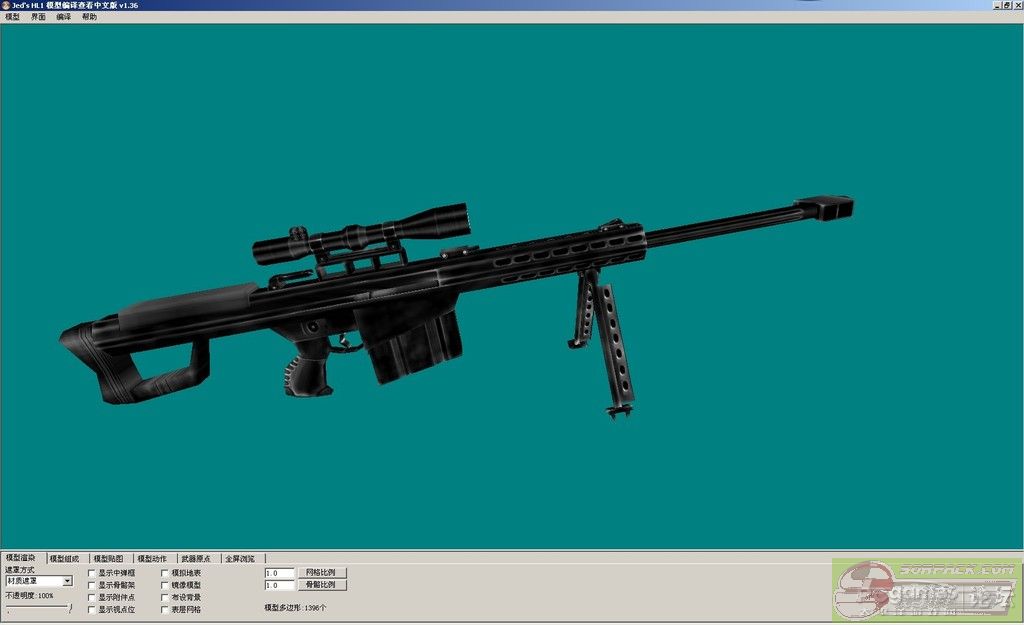Open the 编译 menu
Viewport: 1024px width, 625px height.
point(64,17)
